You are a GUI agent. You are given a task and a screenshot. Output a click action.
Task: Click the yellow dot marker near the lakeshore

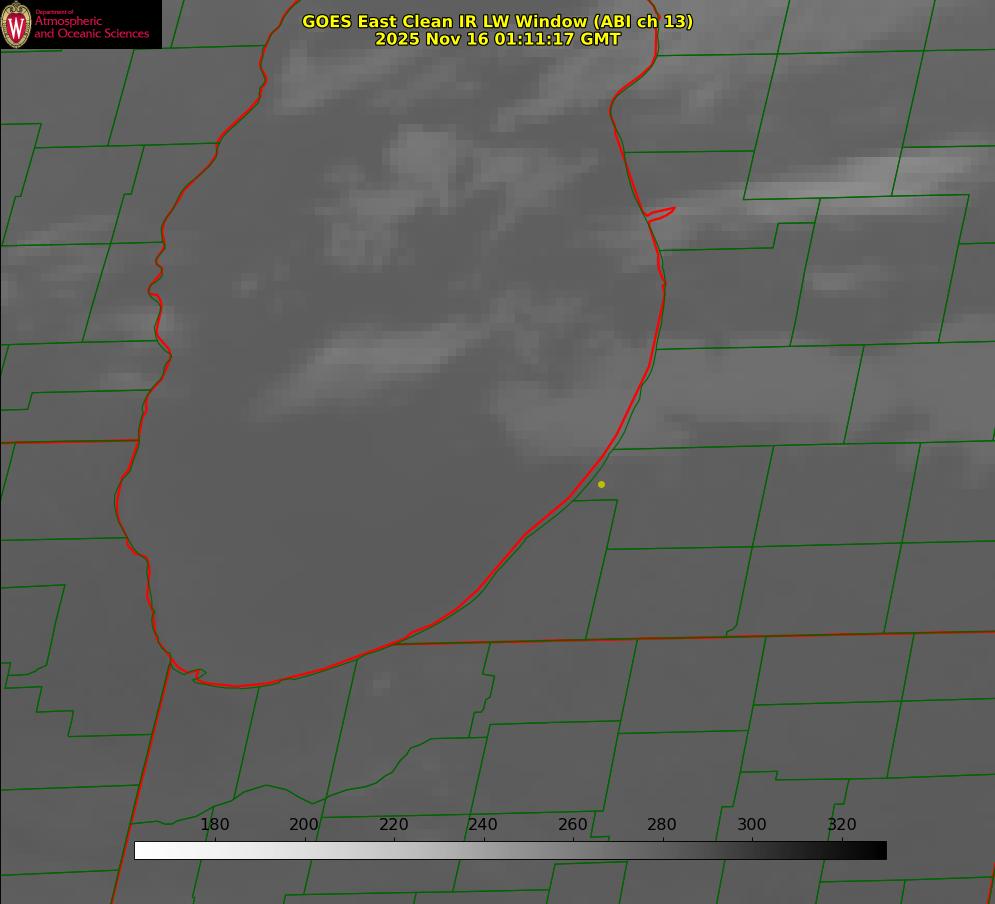[601, 485]
